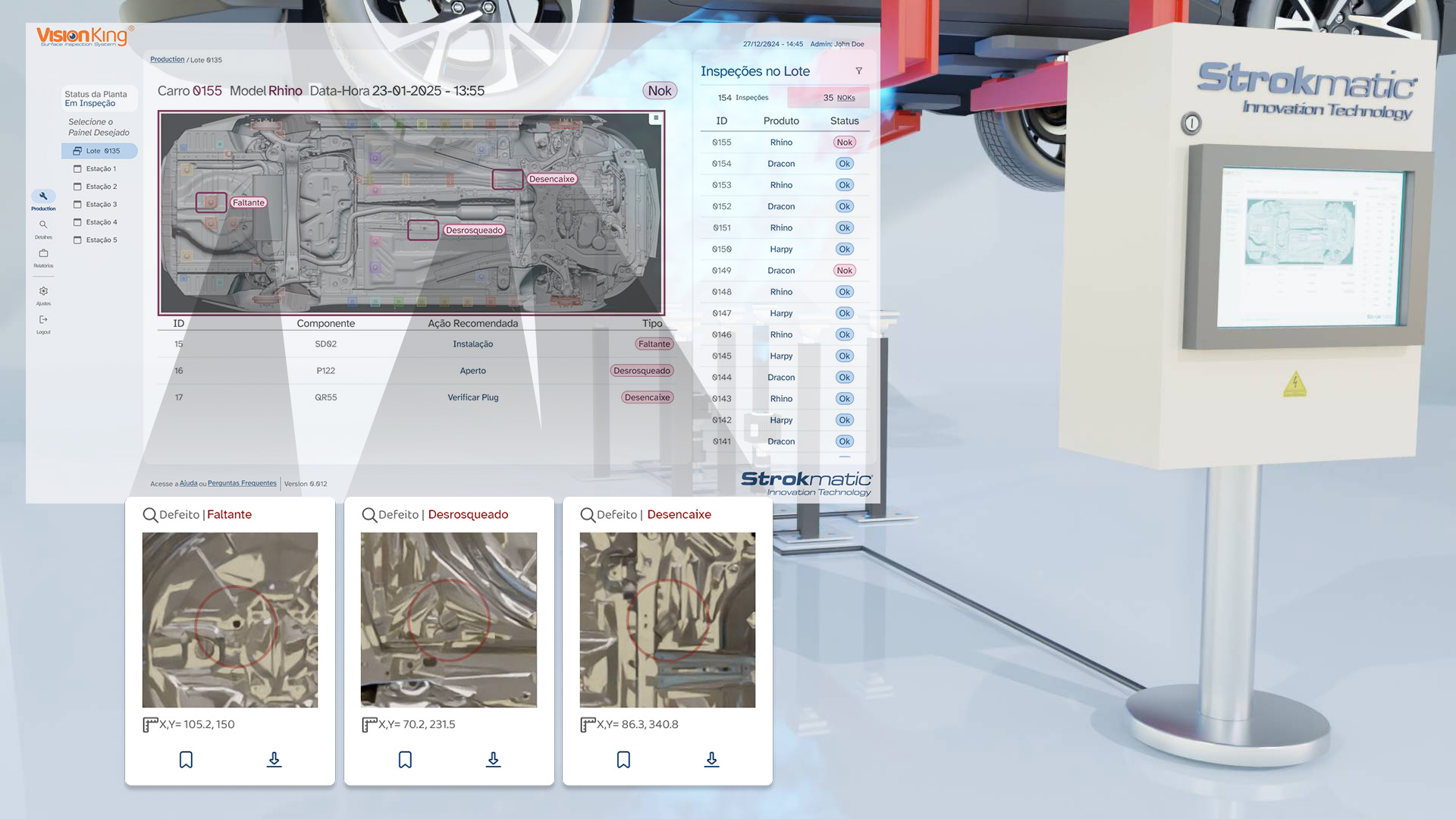Select the Lote 0135 panel
1456x819 pixels.
coord(102,151)
